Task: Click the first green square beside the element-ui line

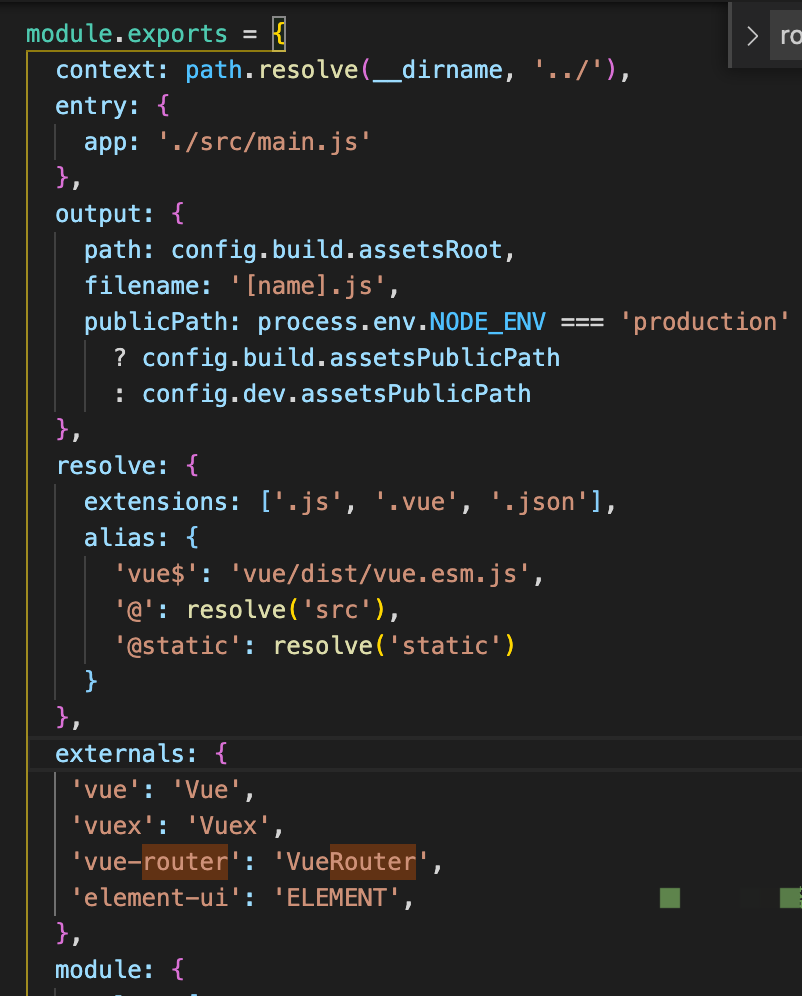Action: (x=669, y=897)
